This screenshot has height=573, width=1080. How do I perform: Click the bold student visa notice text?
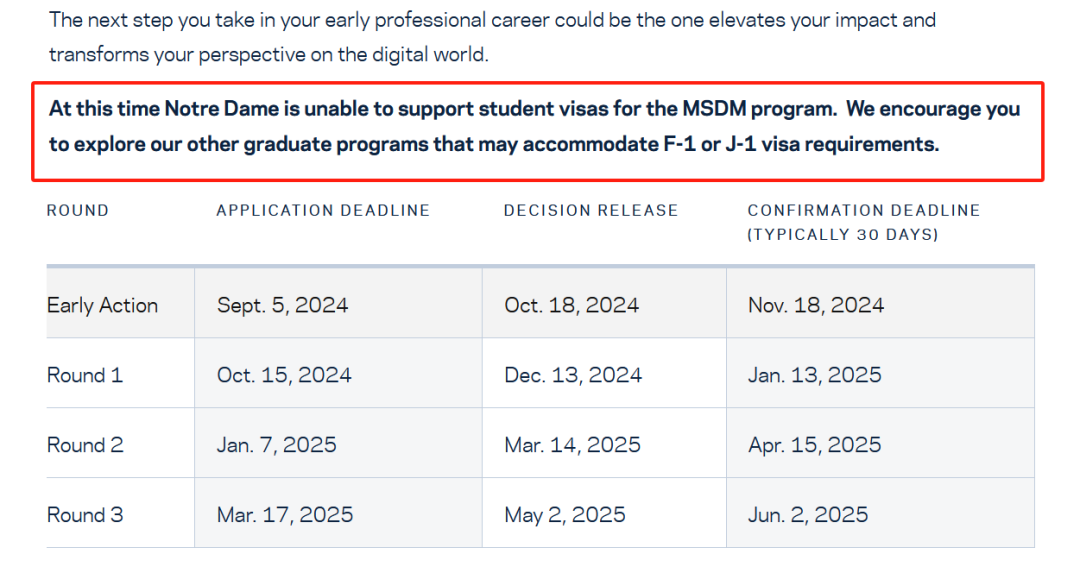534,127
